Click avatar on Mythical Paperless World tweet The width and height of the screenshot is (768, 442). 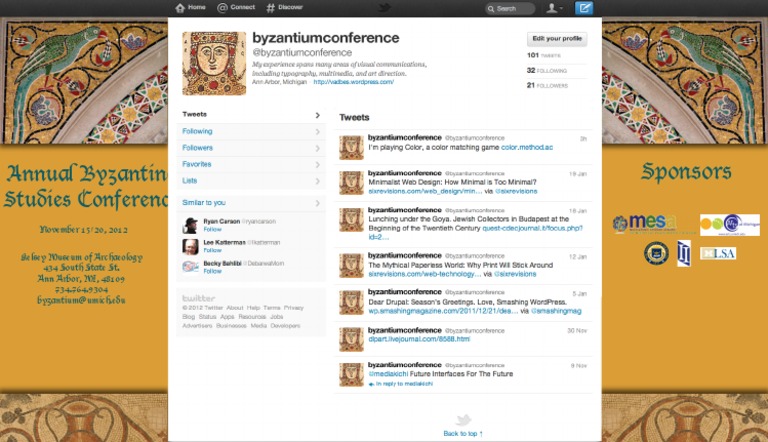(x=351, y=266)
